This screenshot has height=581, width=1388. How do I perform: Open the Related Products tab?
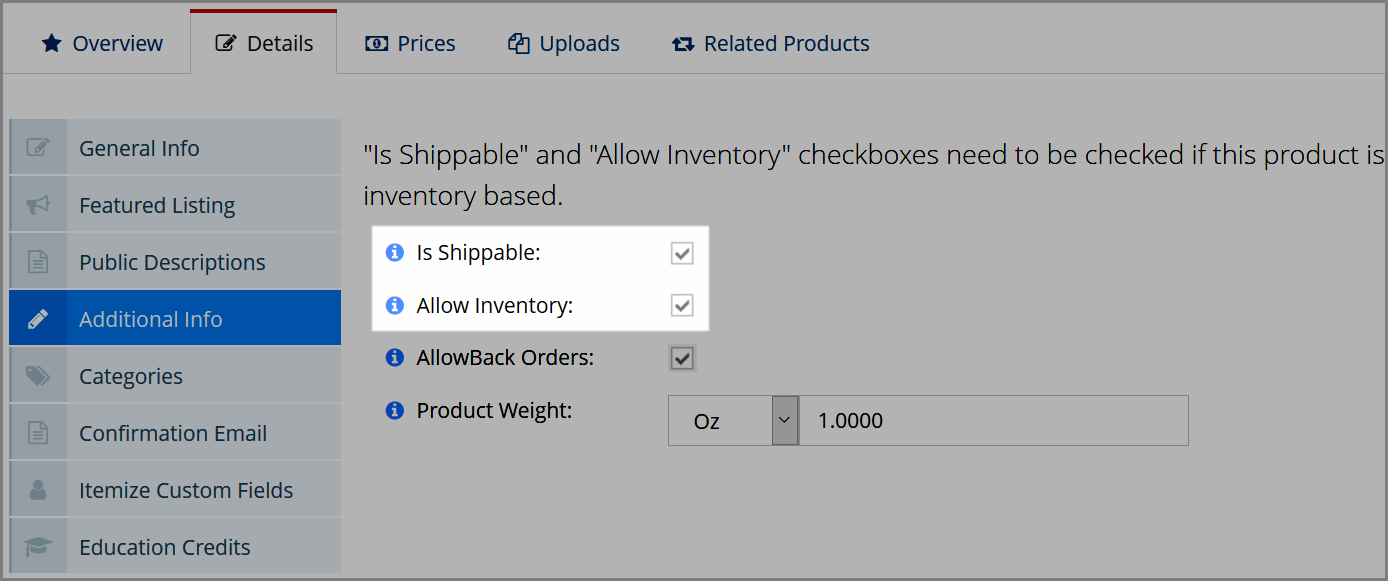[771, 43]
